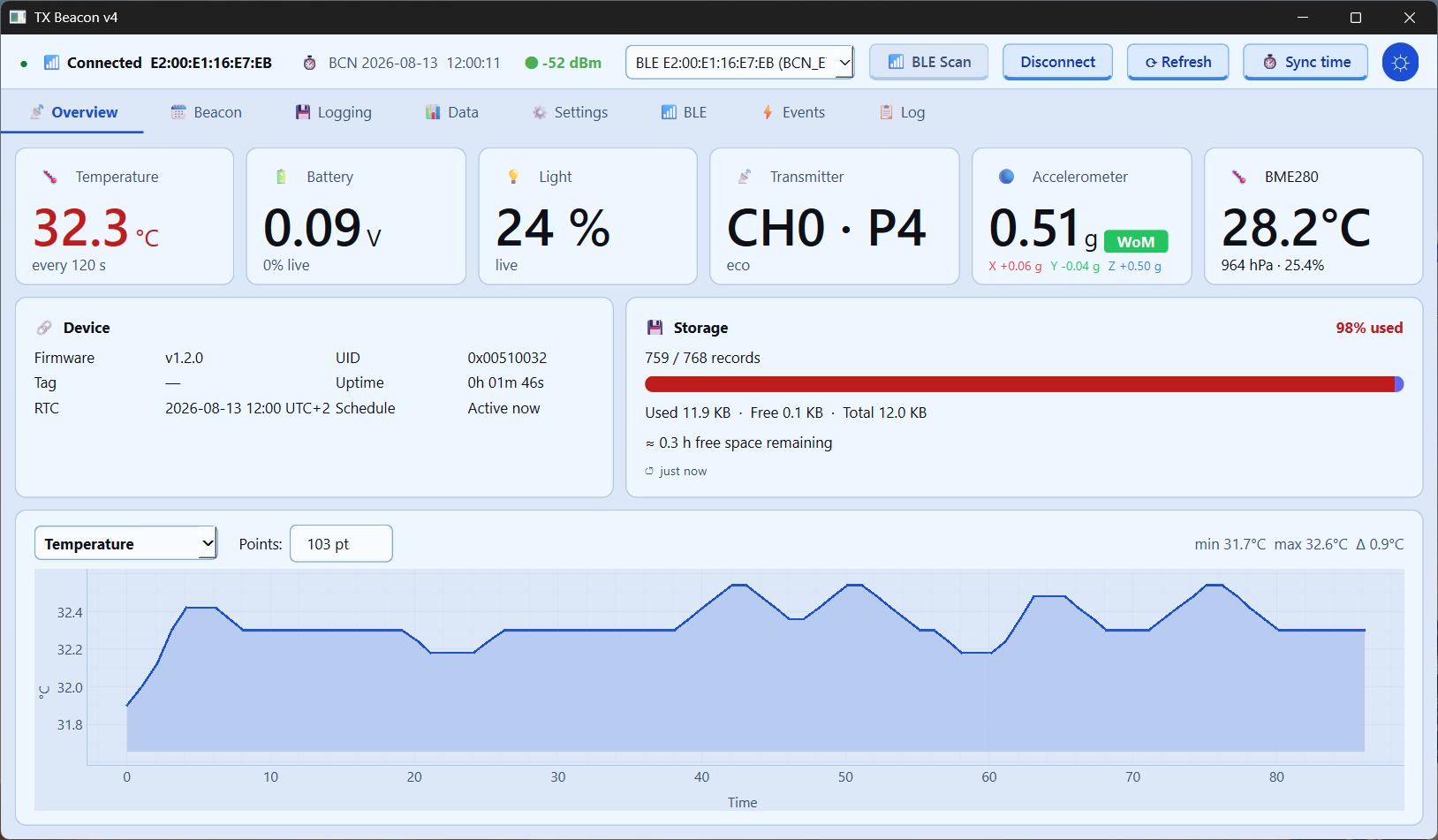Screen dimensions: 1438x840
Task: Click the signal bars icon beside Connected
Action: click(x=52, y=63)
